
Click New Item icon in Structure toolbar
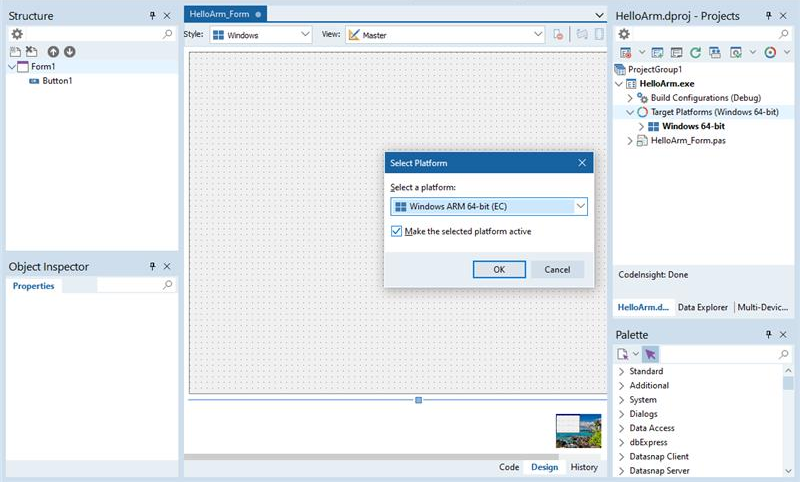15,52
